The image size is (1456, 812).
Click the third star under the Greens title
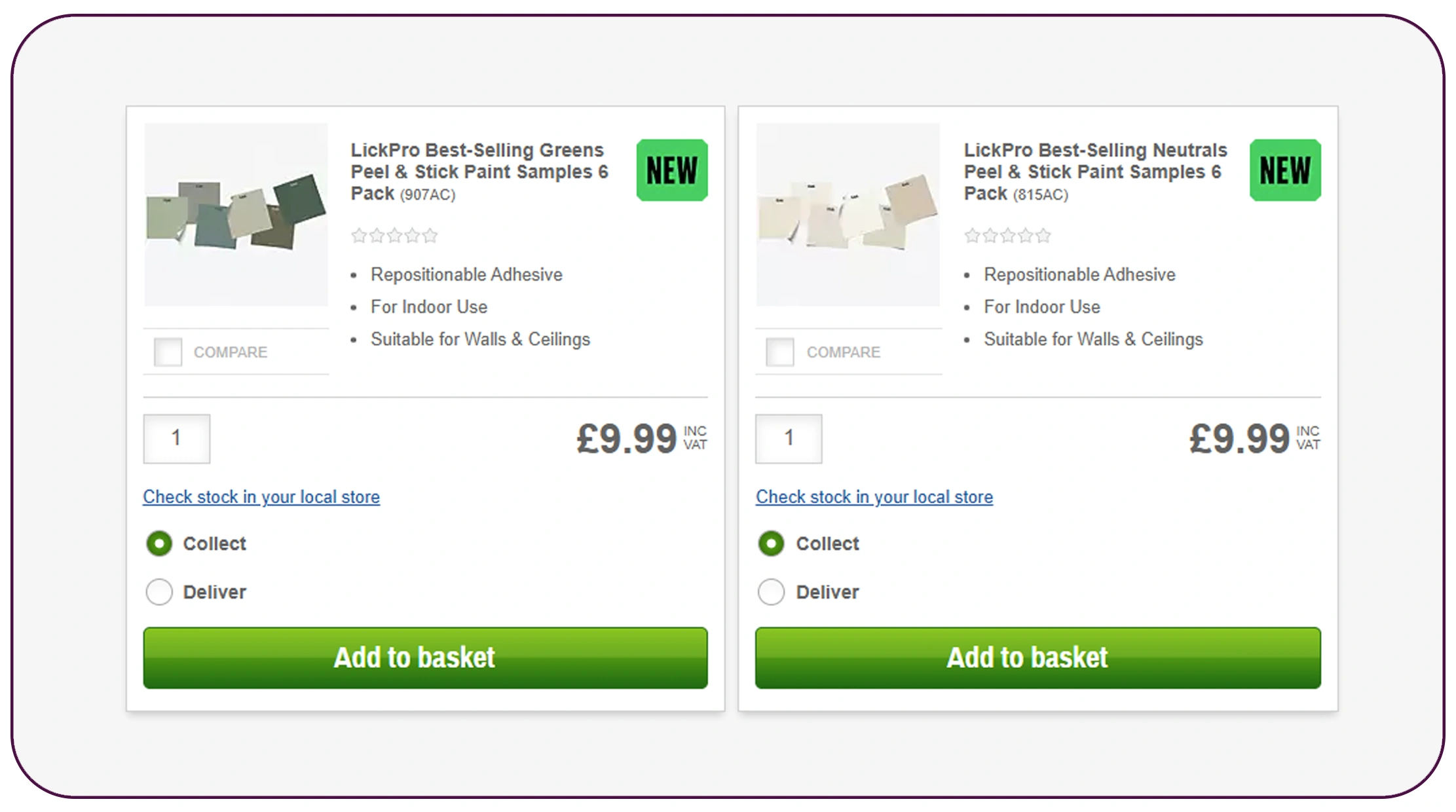tap(394, 236)
